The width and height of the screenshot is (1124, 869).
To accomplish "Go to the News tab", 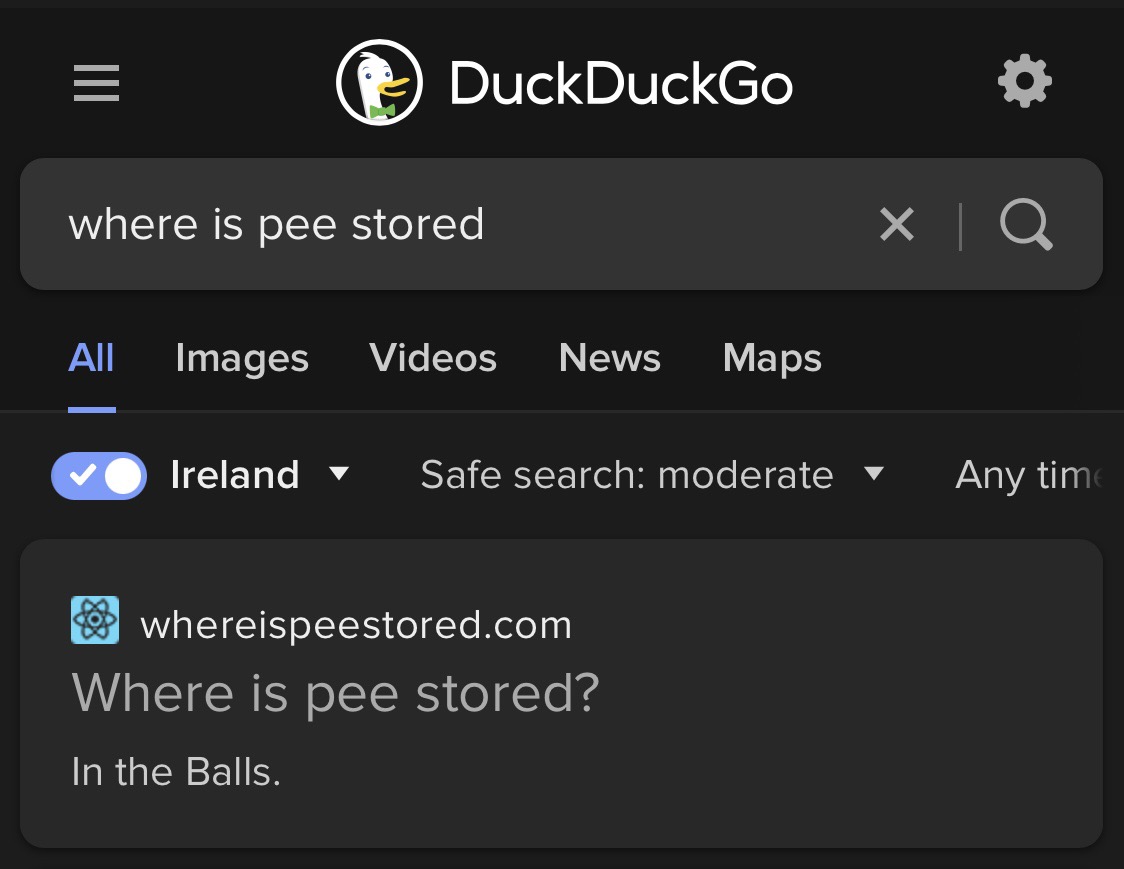I will point(610,358).
